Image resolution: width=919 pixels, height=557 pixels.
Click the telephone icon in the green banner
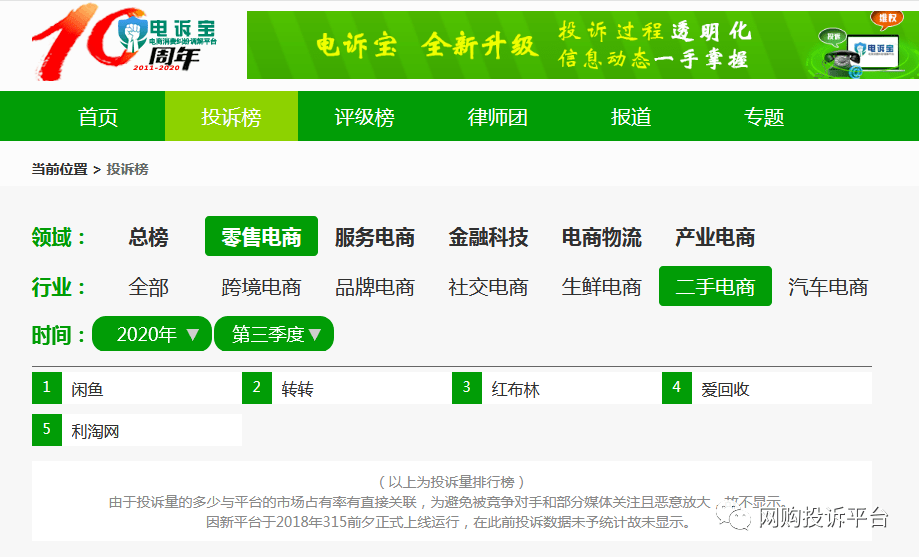pos(842,61)
